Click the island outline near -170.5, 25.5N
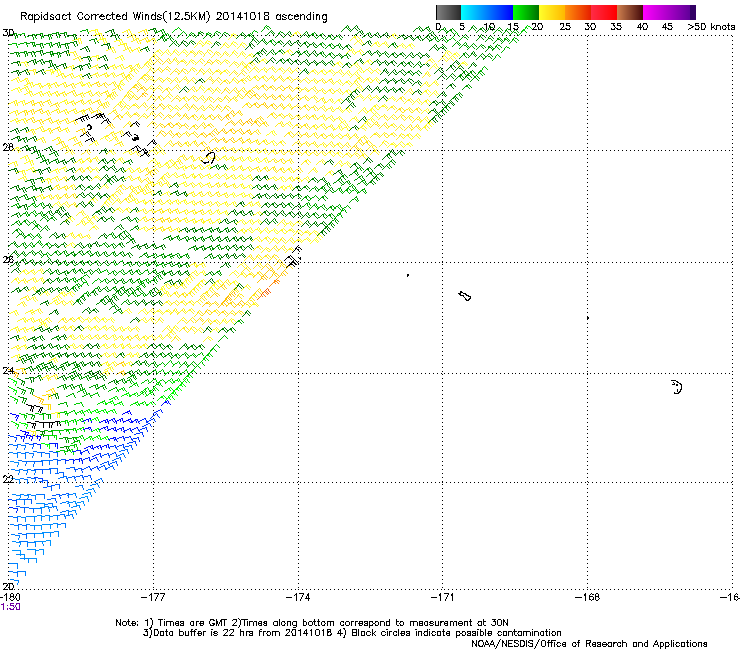Screen dimensions: 740x650 (x=465, y=296)
